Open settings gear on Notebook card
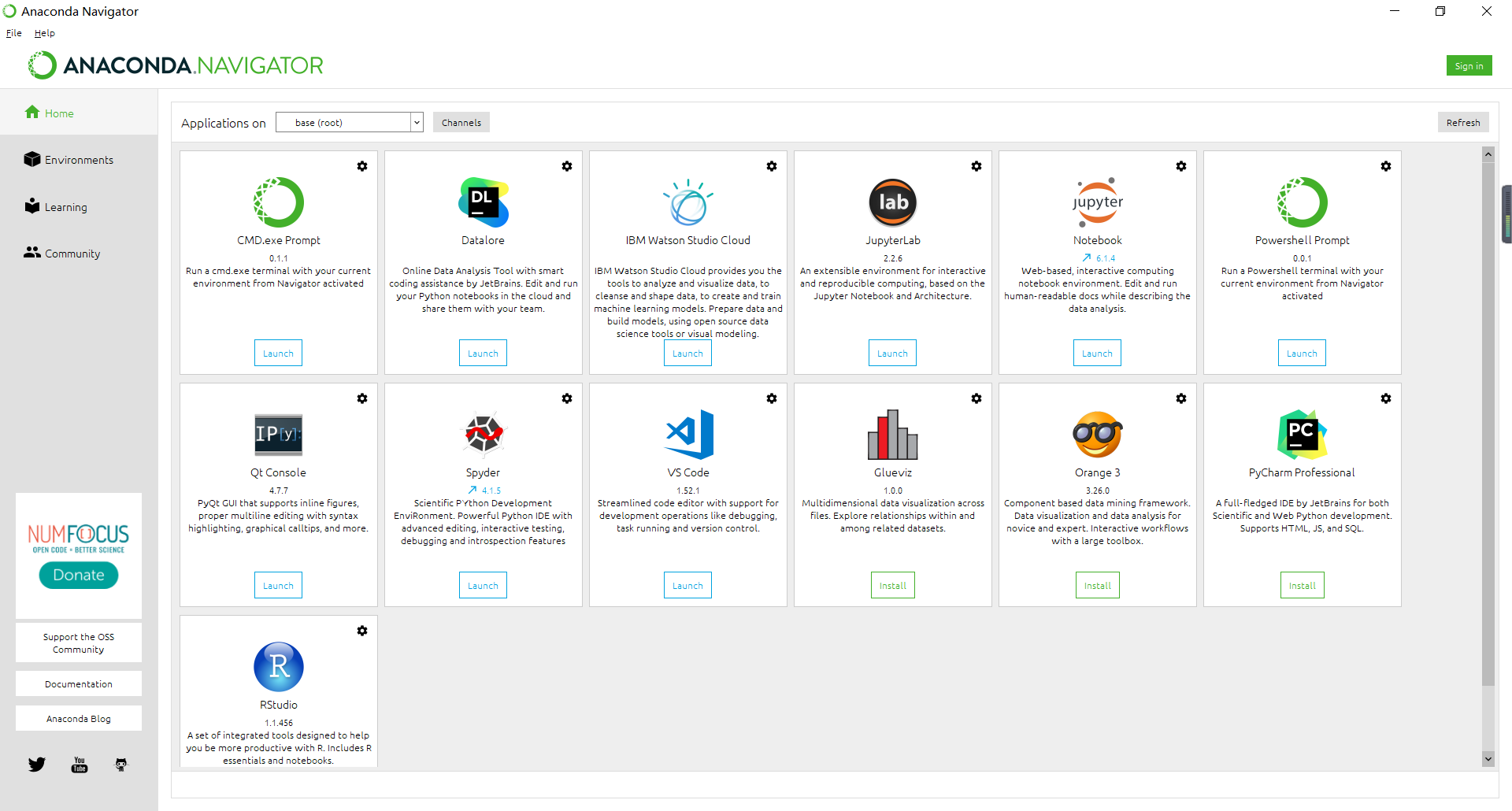The width and height of the screenshot is (1512, 811). point(1181,166)
